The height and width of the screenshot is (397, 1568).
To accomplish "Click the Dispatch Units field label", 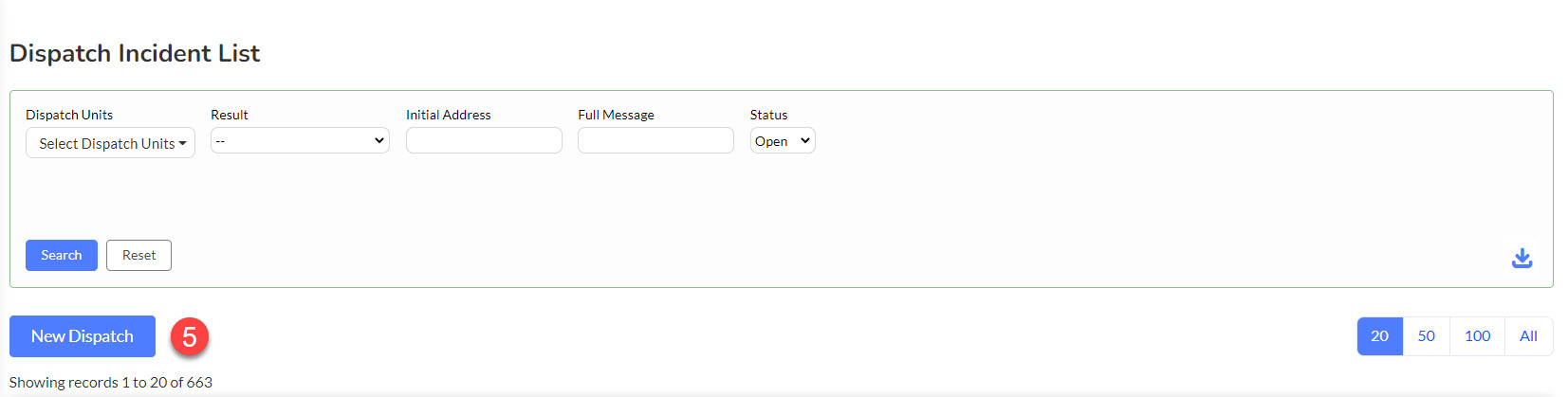I will [69, 115].
